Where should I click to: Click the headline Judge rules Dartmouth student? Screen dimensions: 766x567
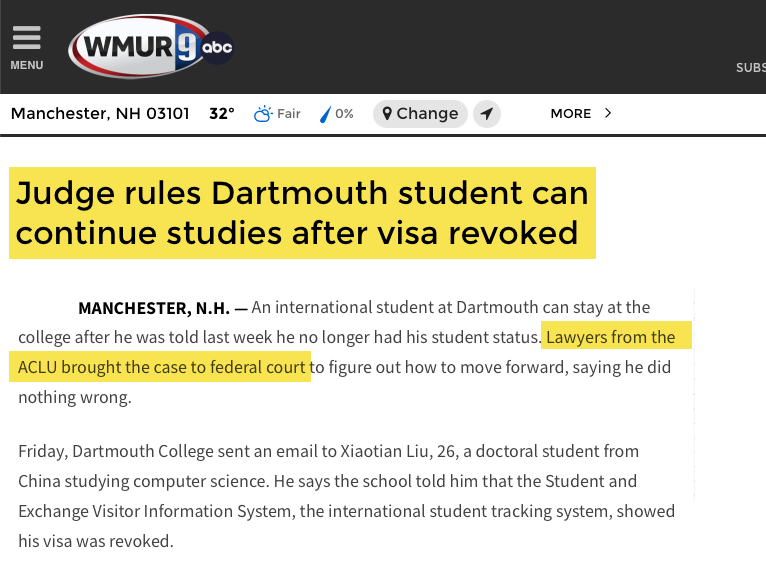(x=302, y=212)
